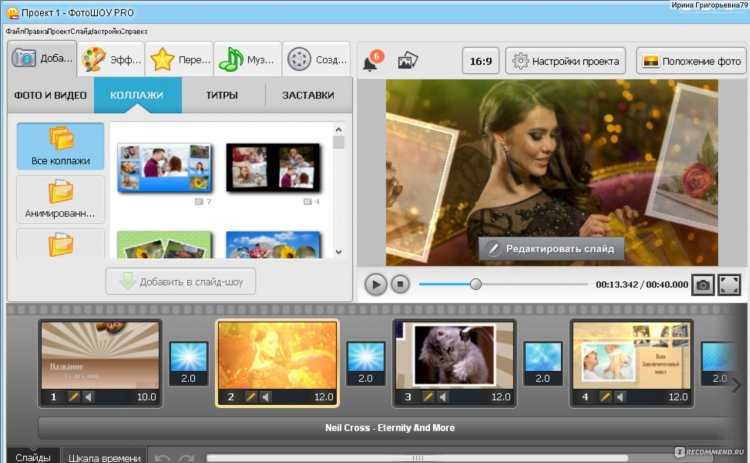Image resolution: width=750 pixels, height=463 pixels.
Task: Open the Создать tab with film reel icon
Action: 317,60
